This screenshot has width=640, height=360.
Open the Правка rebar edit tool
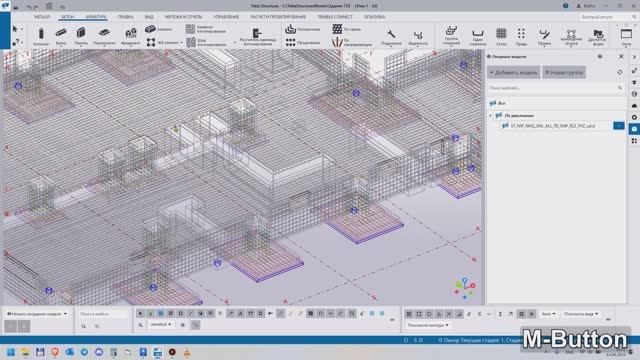544,36
